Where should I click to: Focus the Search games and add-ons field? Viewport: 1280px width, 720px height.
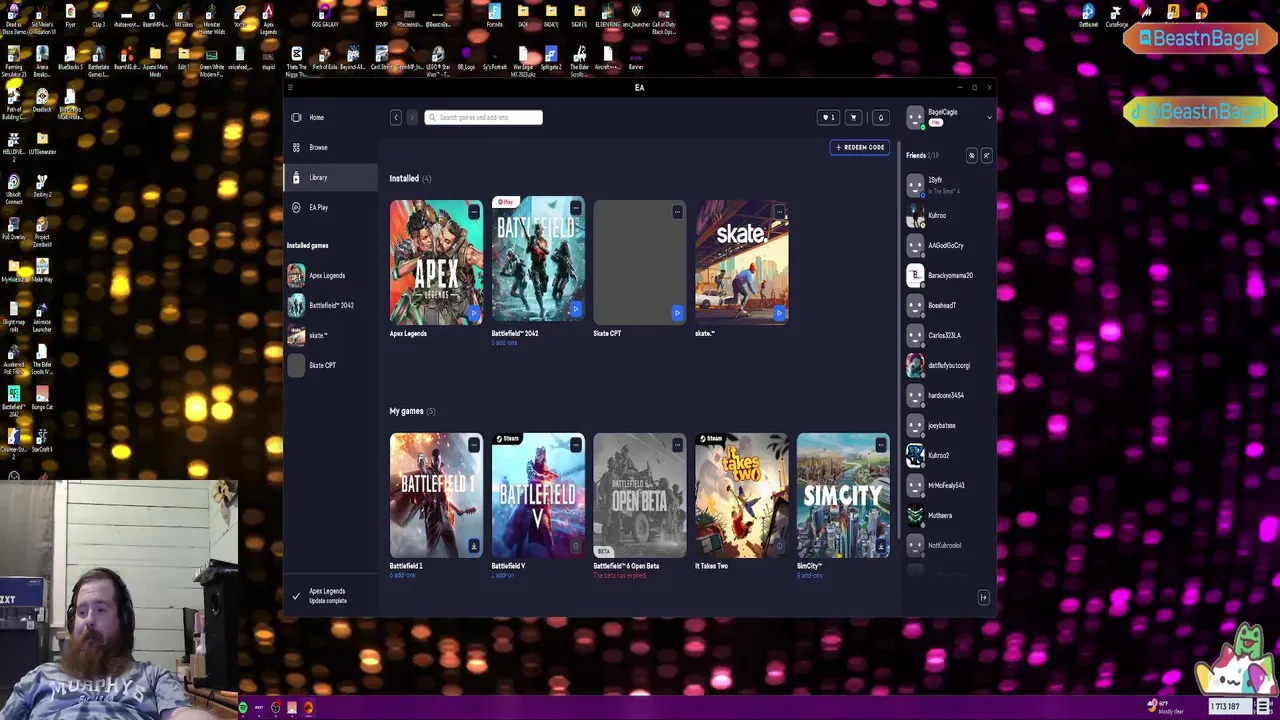pos(483,117)
